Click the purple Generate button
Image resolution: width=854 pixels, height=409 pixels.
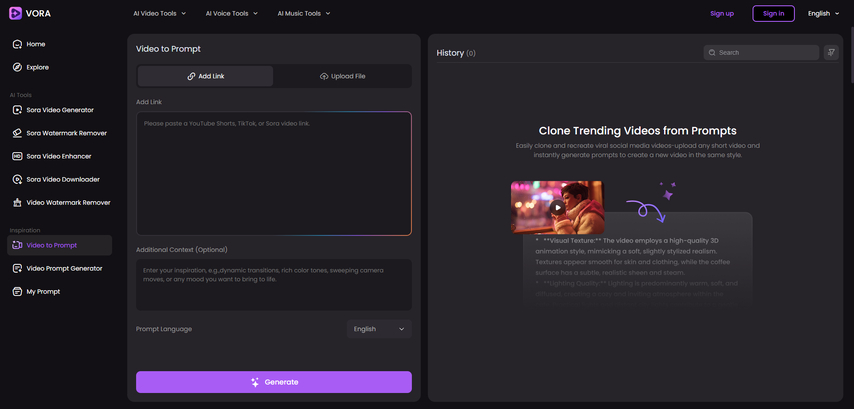[x=274, y=382]
